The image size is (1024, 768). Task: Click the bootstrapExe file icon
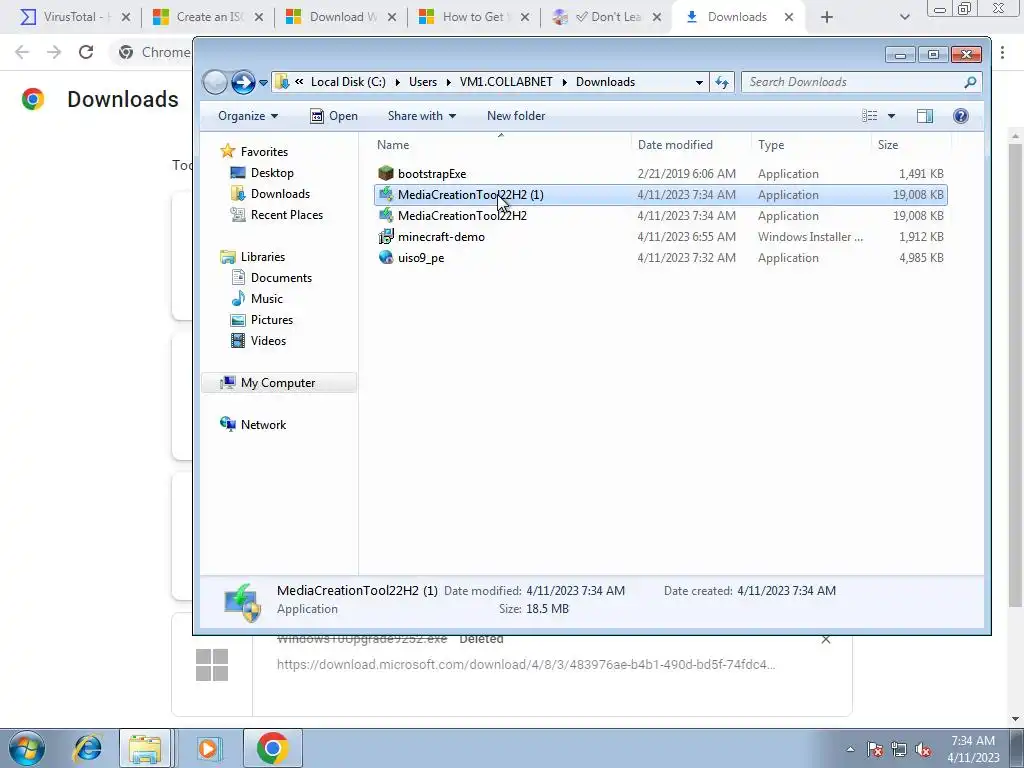coord(386,173)
